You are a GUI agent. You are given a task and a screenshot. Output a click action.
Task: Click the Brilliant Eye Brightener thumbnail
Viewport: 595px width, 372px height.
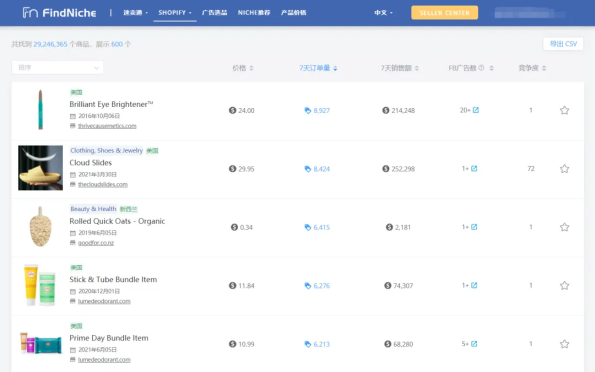point(41,109)
